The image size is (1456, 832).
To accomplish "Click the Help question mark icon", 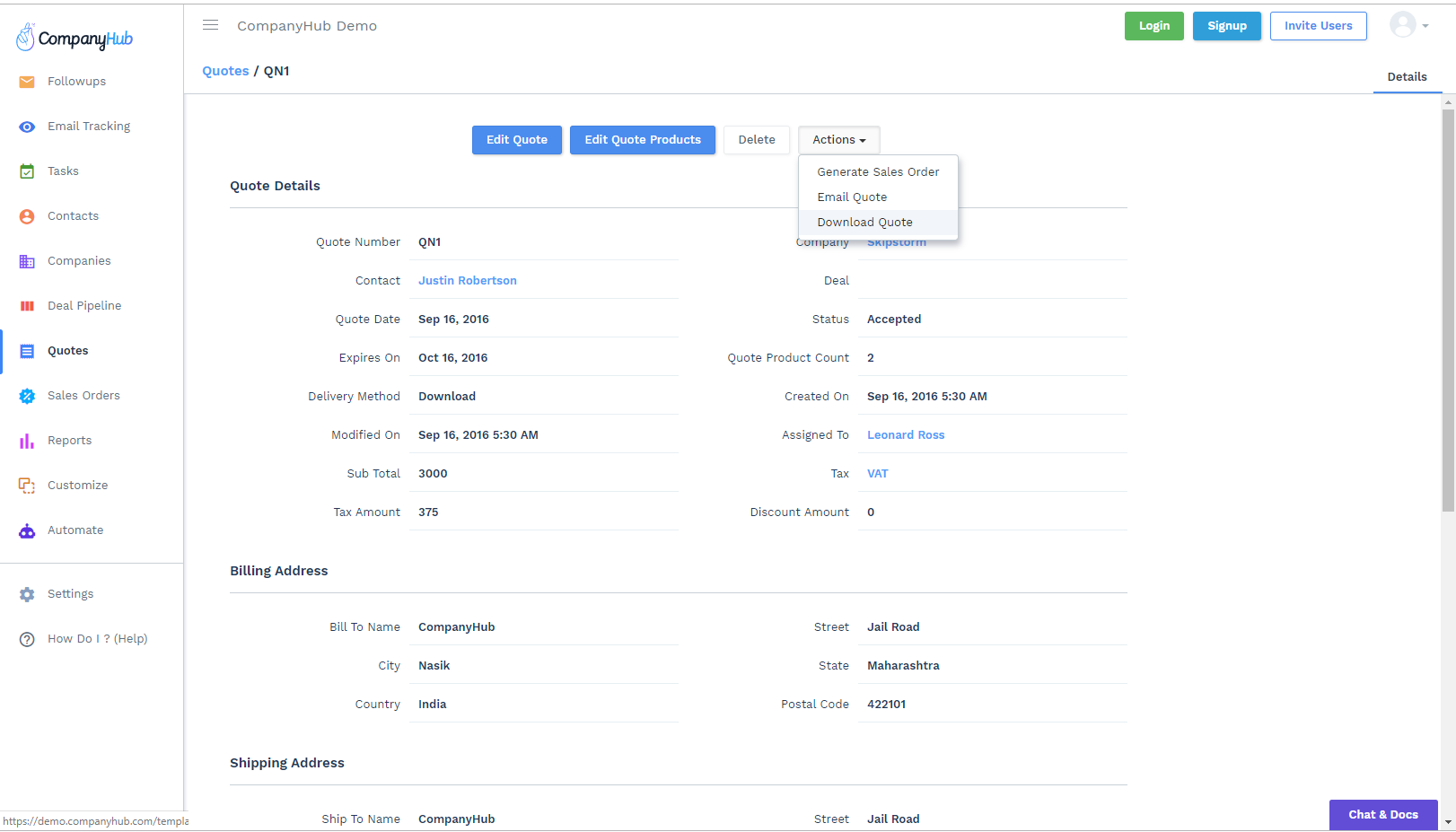I will point(27,639).
